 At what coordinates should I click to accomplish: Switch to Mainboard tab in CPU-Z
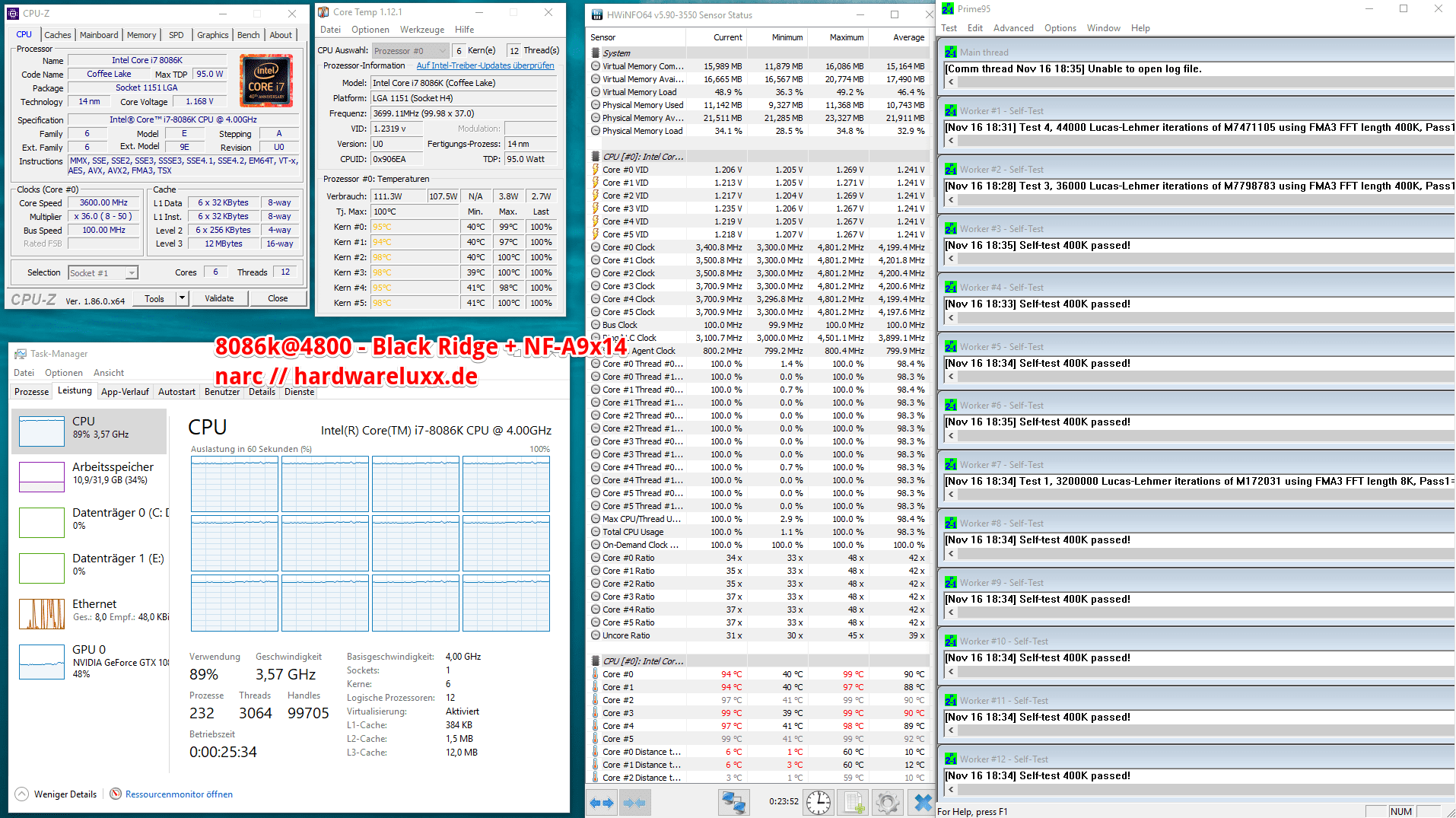(x=99, y=35)
